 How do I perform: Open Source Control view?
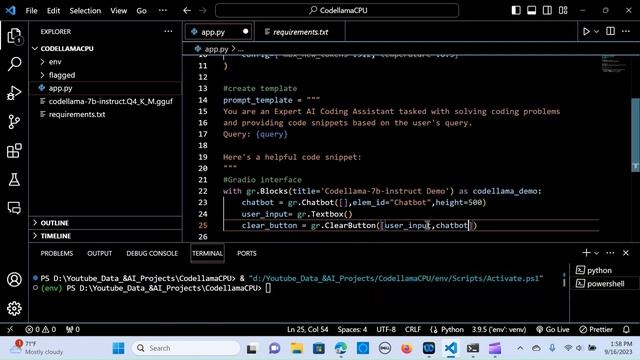(x=14, y=122)
